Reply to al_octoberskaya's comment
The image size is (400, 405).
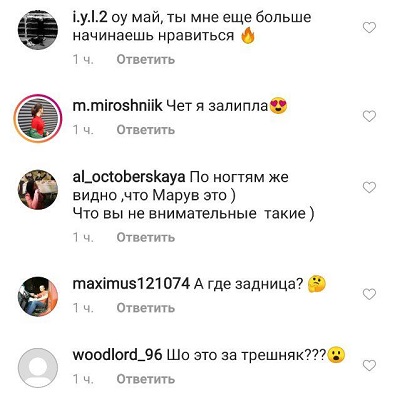146,238
